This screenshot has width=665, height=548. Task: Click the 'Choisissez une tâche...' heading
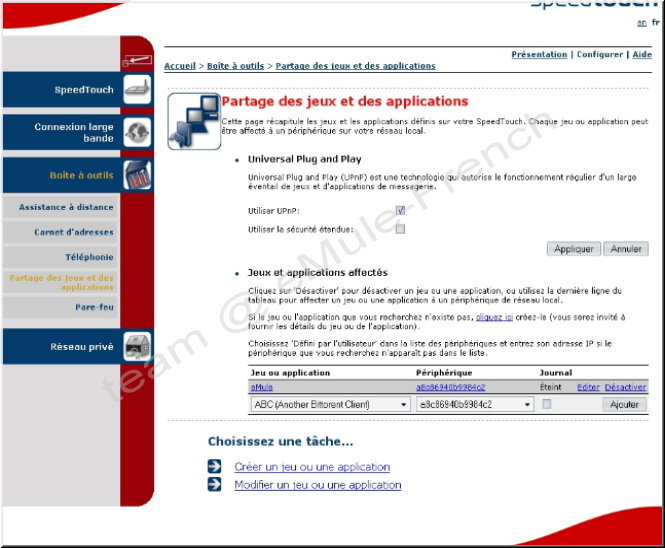[280, 441]
